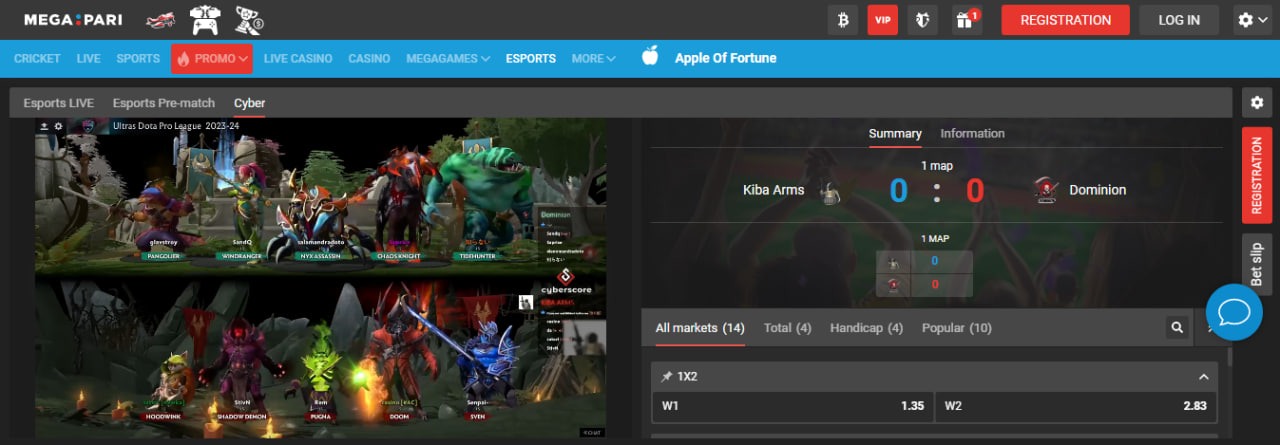This screenshot has height=445, width=1280.
Task: Pin the 1X2 market
Action: pos(667,377)
